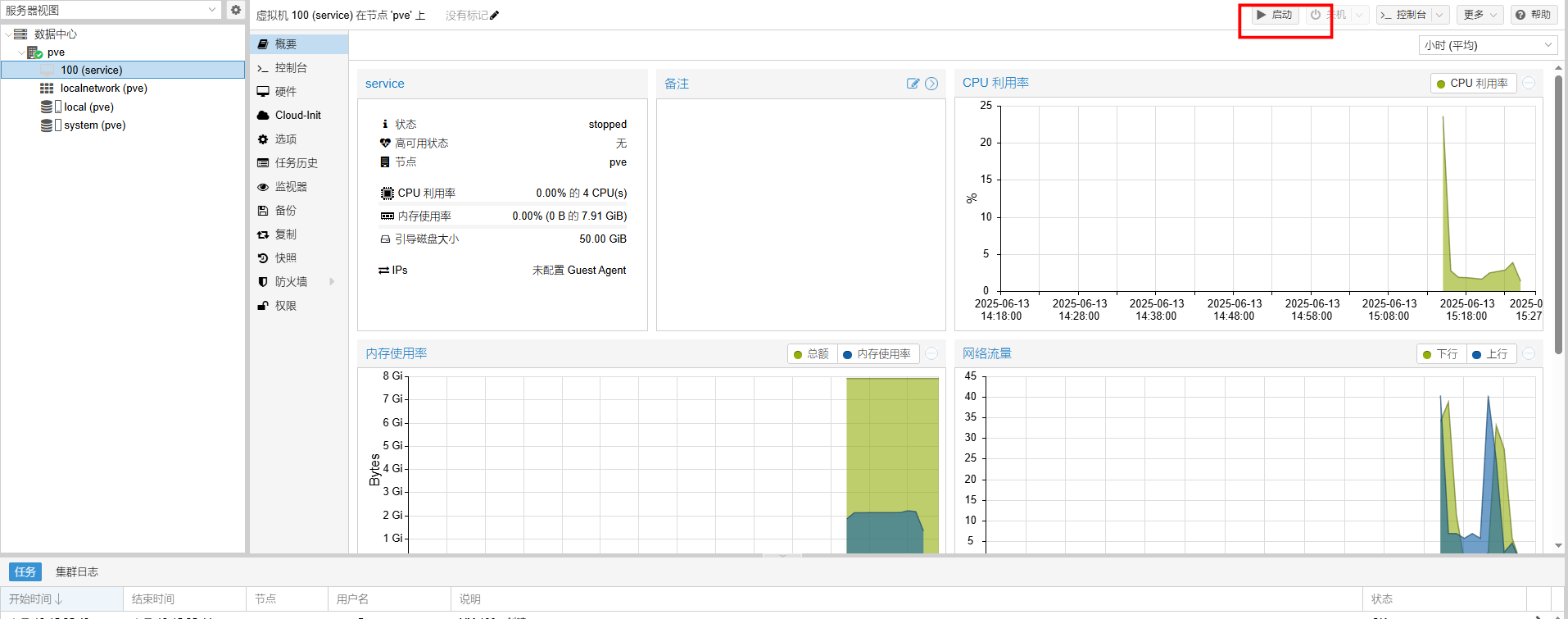1568x619 pixels.
Task: Open the 更多 dropdown menu
Action: pyautogui.click(x=1480, y=15)
